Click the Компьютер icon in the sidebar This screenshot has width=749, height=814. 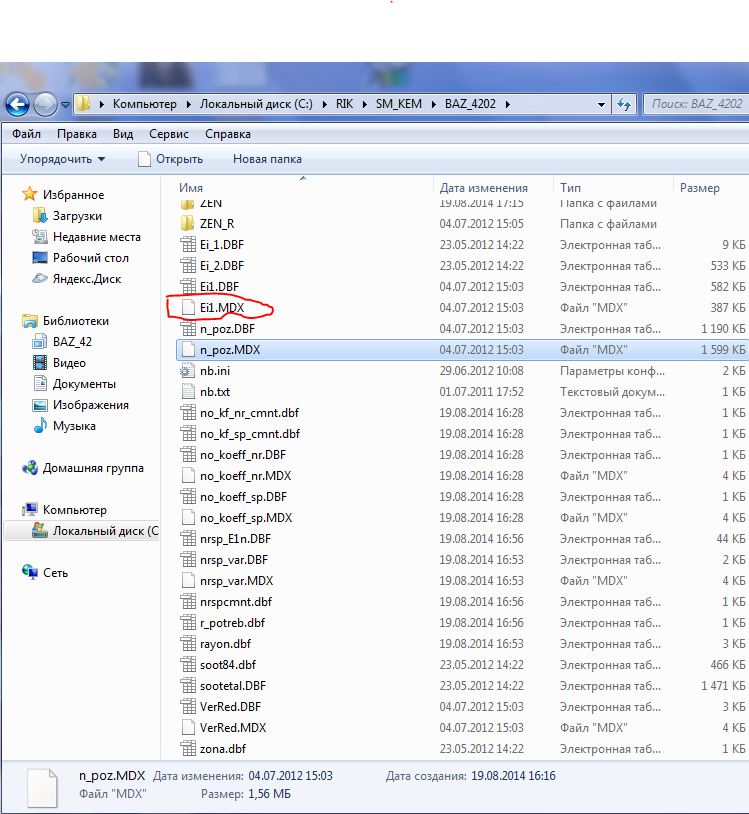pyautogui.click(x=30, y=510)
